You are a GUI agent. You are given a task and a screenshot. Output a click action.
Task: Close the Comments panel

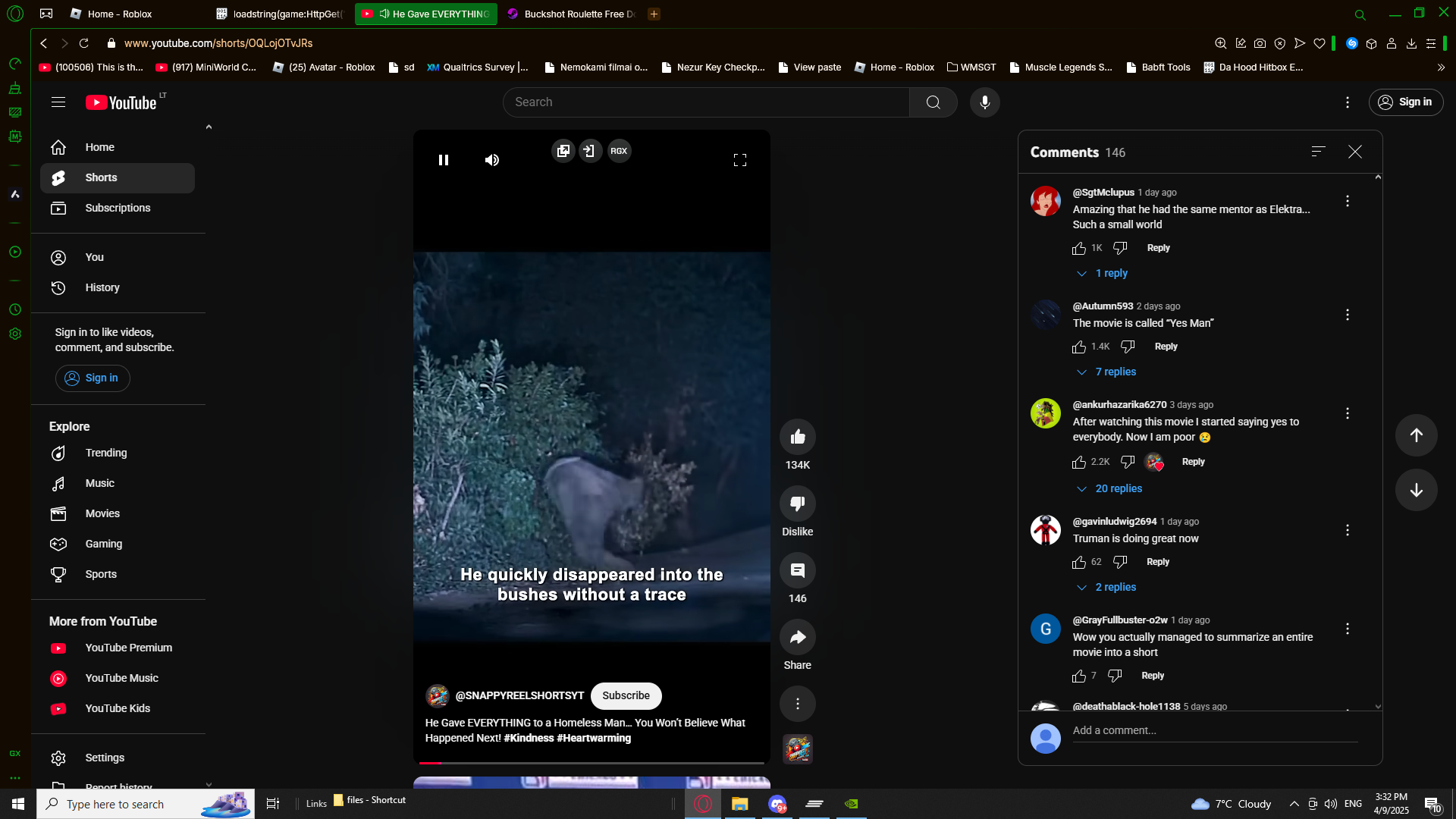(x=1355, y=152)
